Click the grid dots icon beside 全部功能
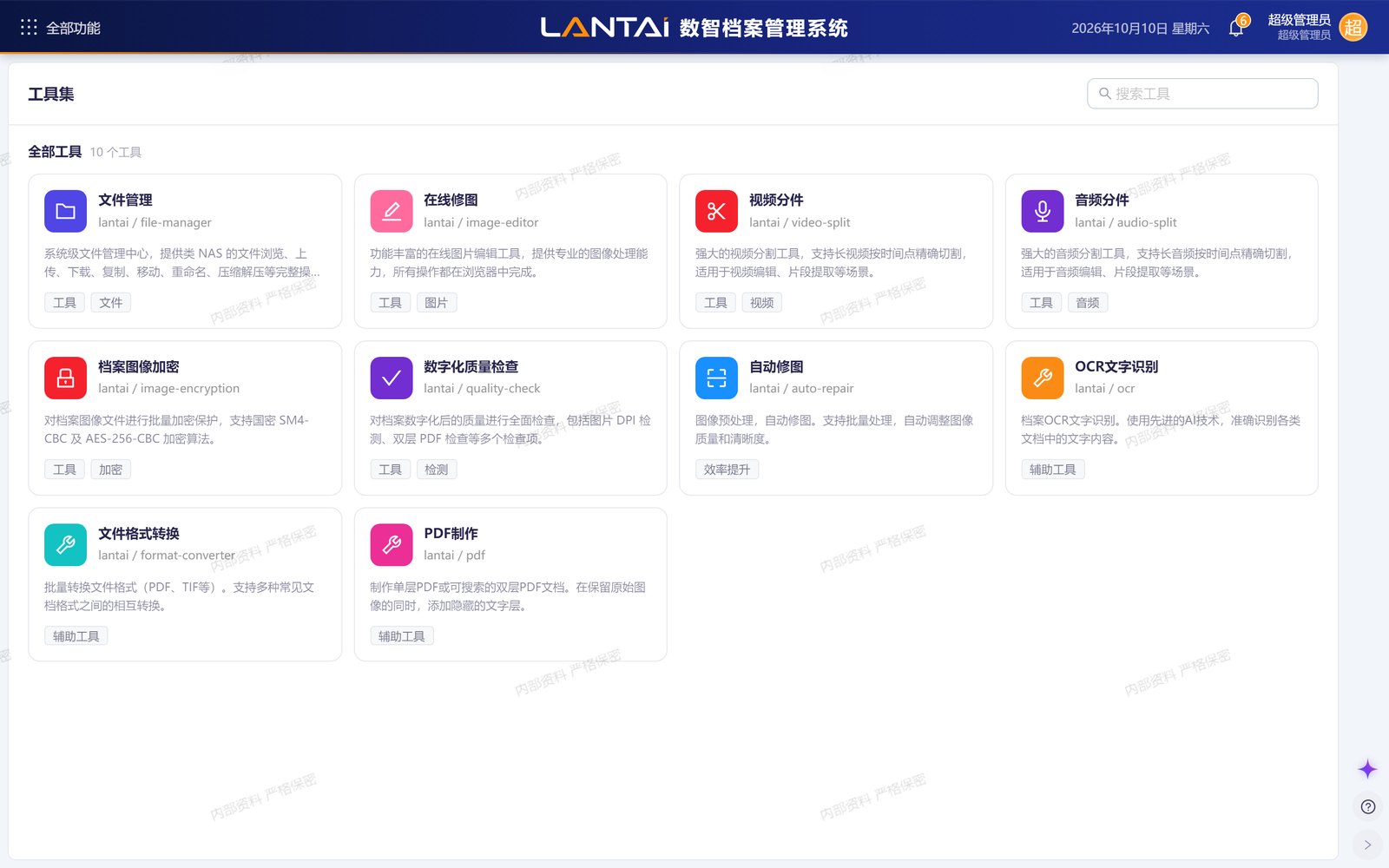This screenshot has width=1389, height=868. tap(29, 28)
